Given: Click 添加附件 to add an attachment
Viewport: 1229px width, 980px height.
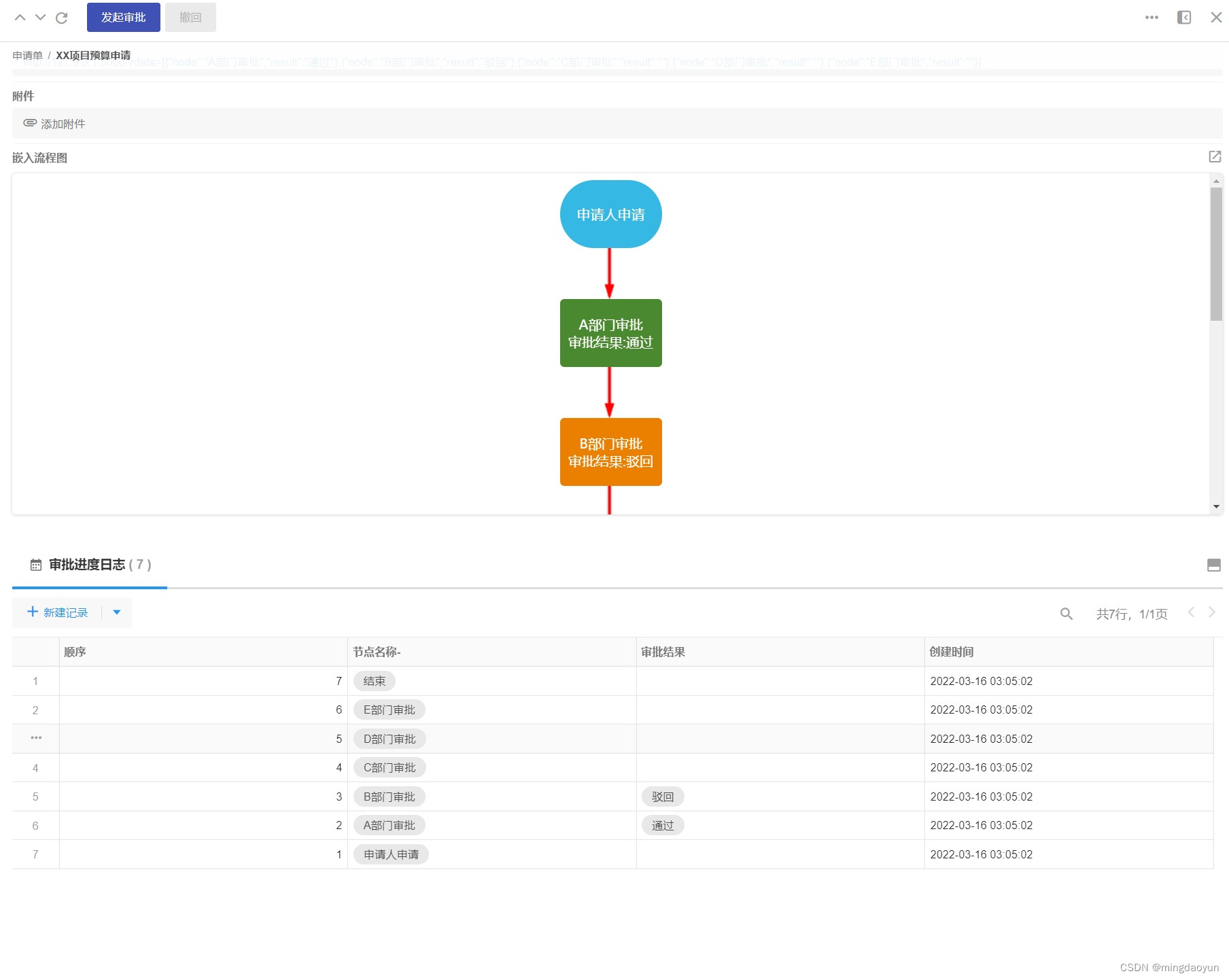Looking at the screenshot, I should tap(54, 124).
